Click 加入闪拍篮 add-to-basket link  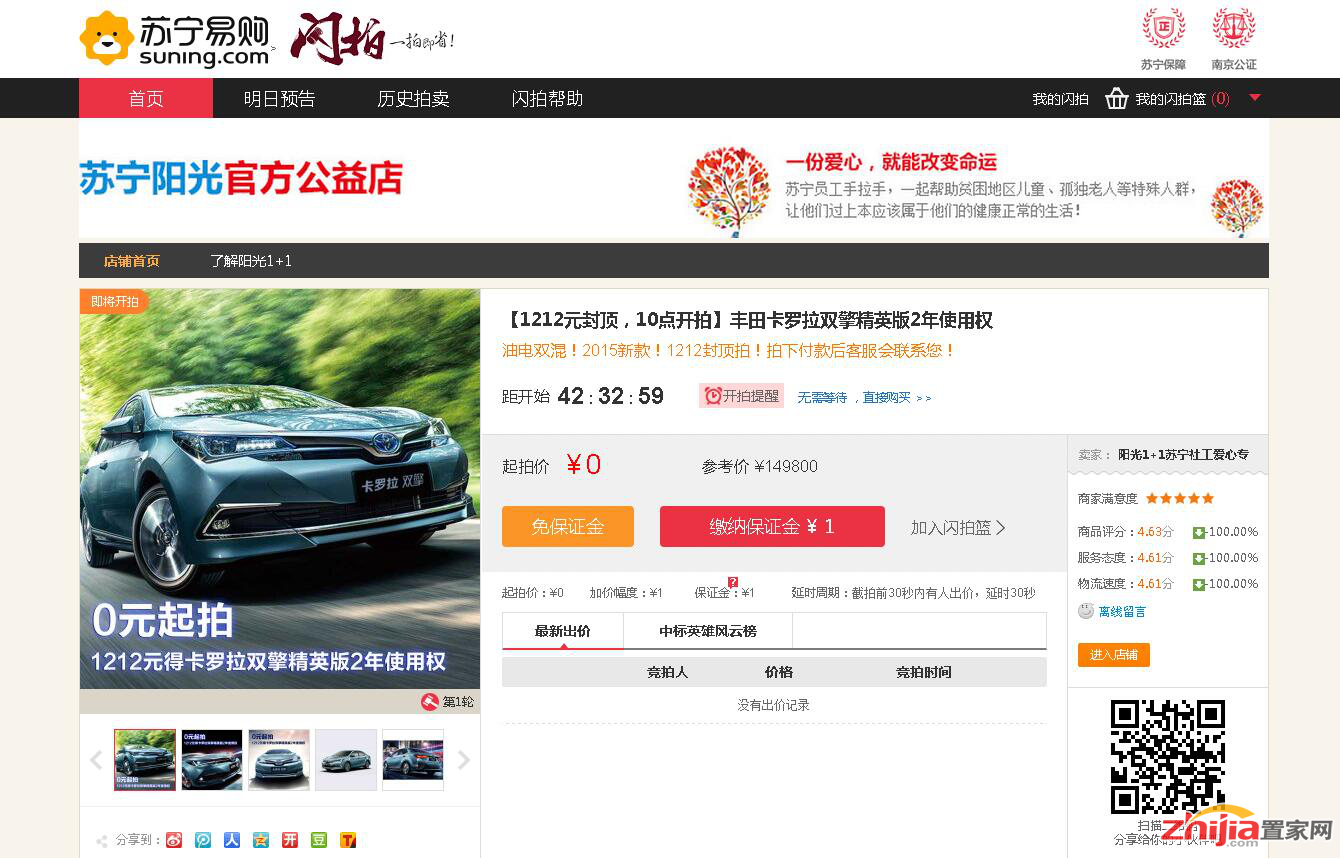958,527
